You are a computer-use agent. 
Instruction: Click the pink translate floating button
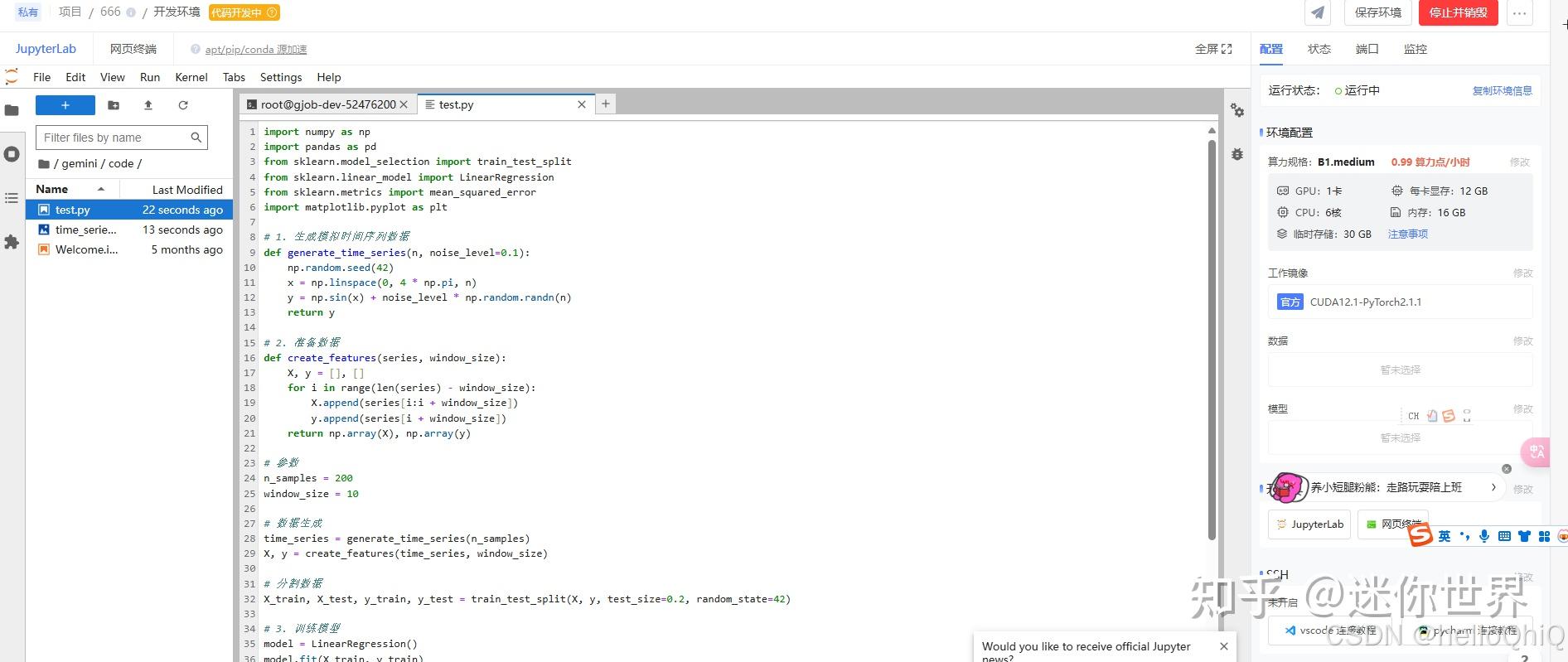tap(1537, 452)
